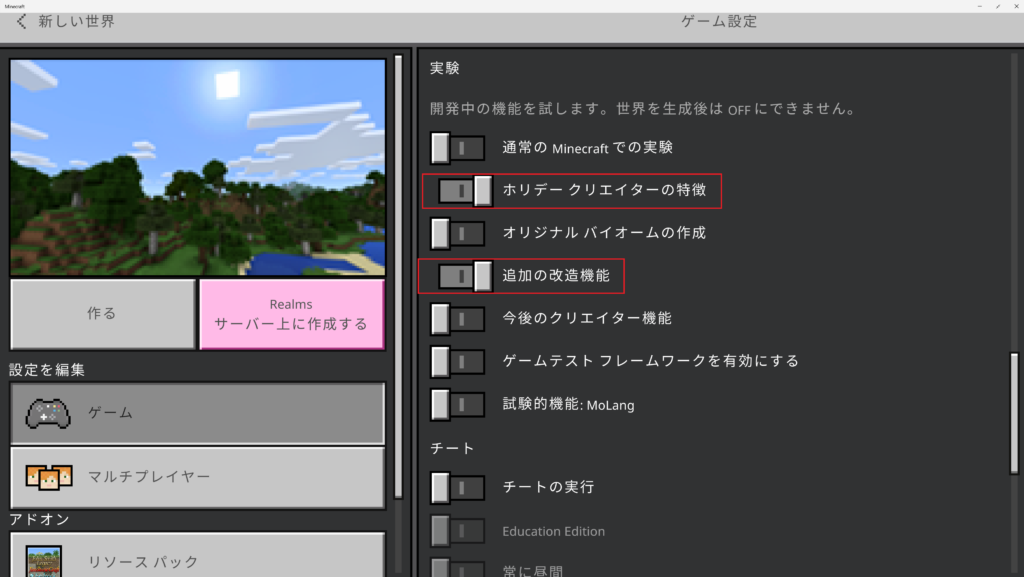
Task: Disable the 追加の改造機能 toggle
Action: pos(457,276)
